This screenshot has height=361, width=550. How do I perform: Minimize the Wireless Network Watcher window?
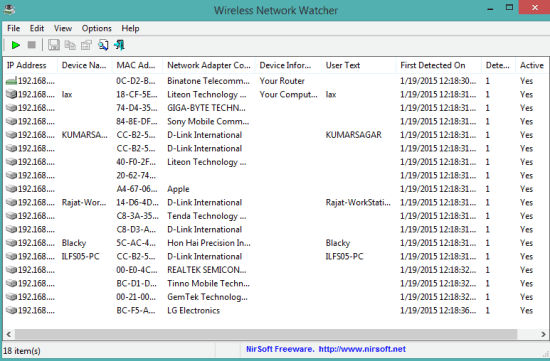(x=490, y=8)
